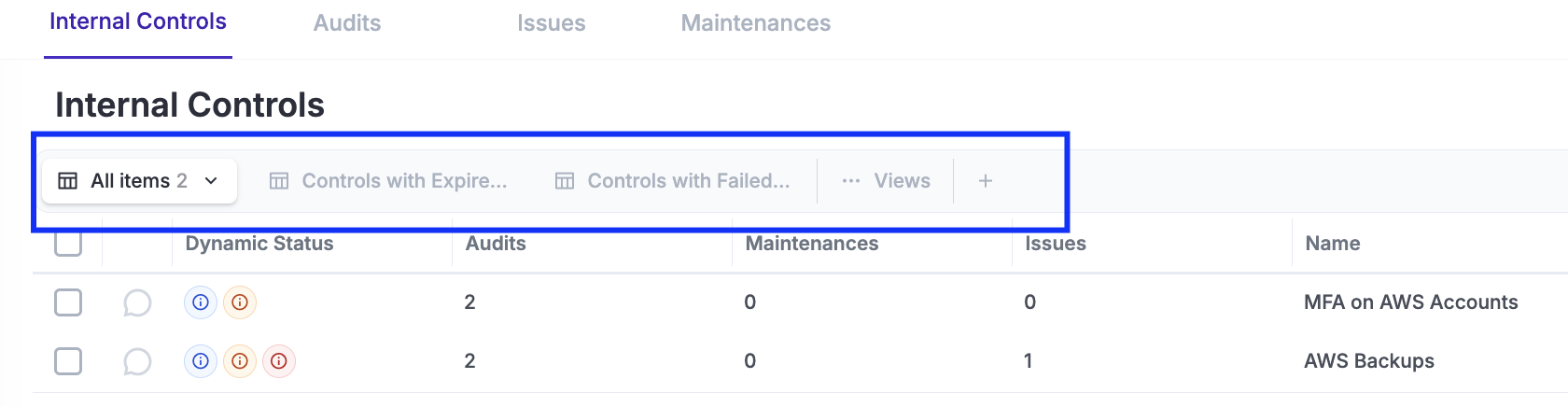Click red alert status icon in AWS Backups row
The height and width of the screenshot is (407, 1568).
pos(279,361)
